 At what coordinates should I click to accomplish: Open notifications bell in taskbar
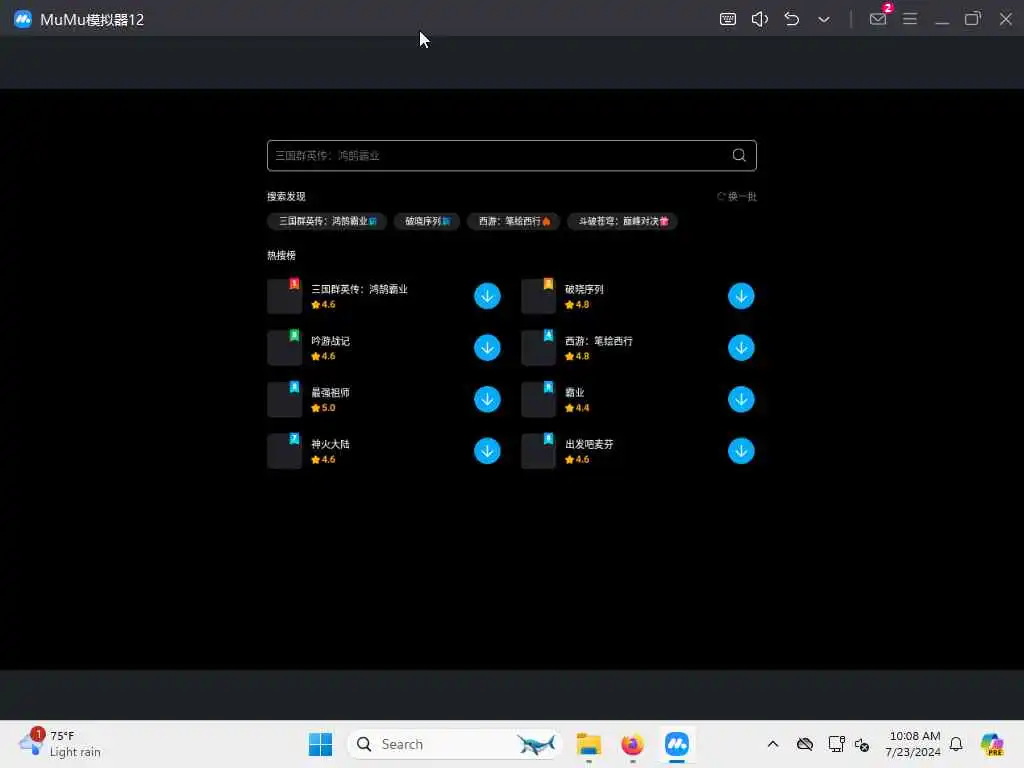coord(956,744)
